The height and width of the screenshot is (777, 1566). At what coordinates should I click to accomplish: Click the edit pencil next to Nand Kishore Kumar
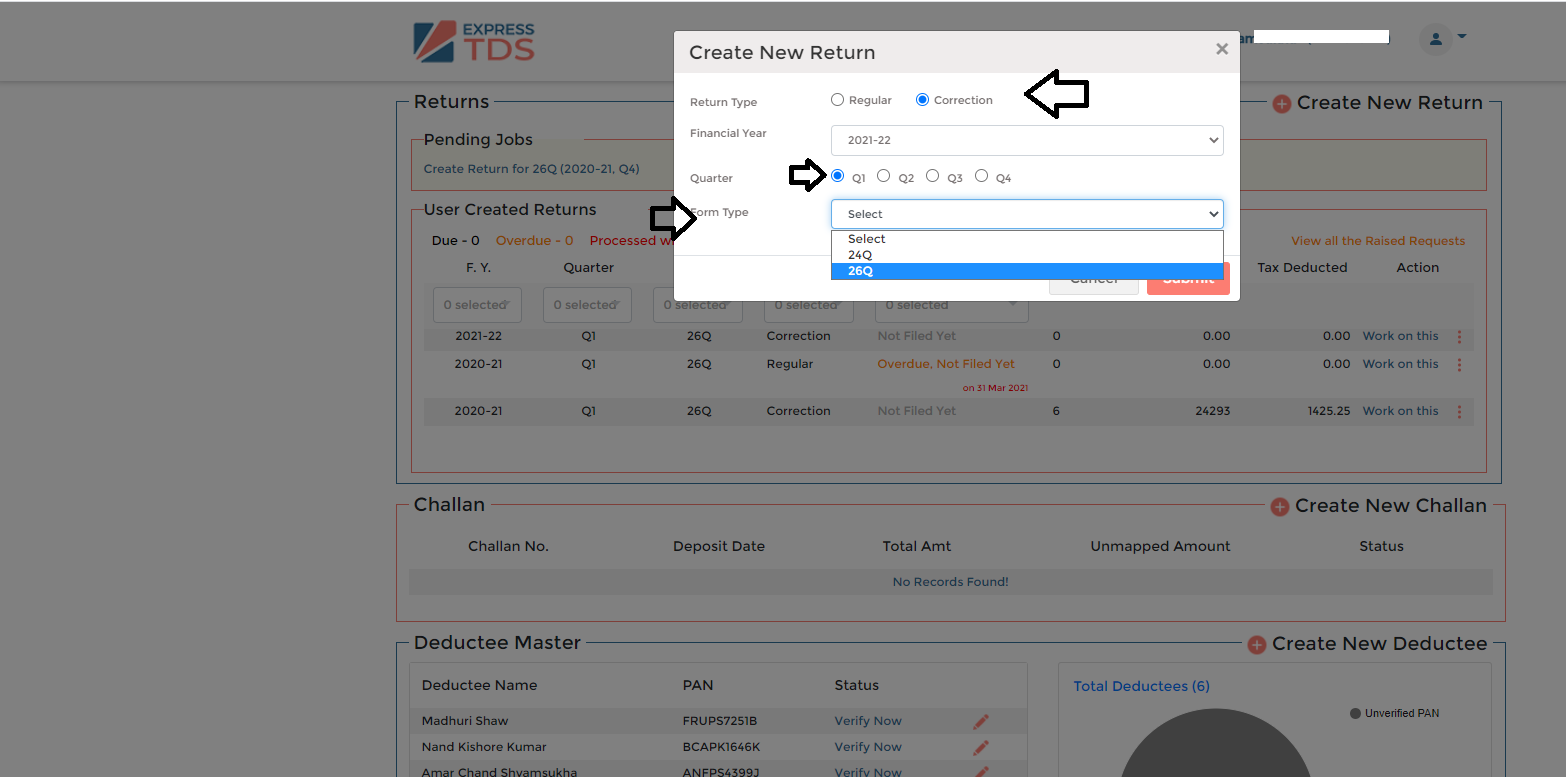pyautogui.click(x=980, y=747)
